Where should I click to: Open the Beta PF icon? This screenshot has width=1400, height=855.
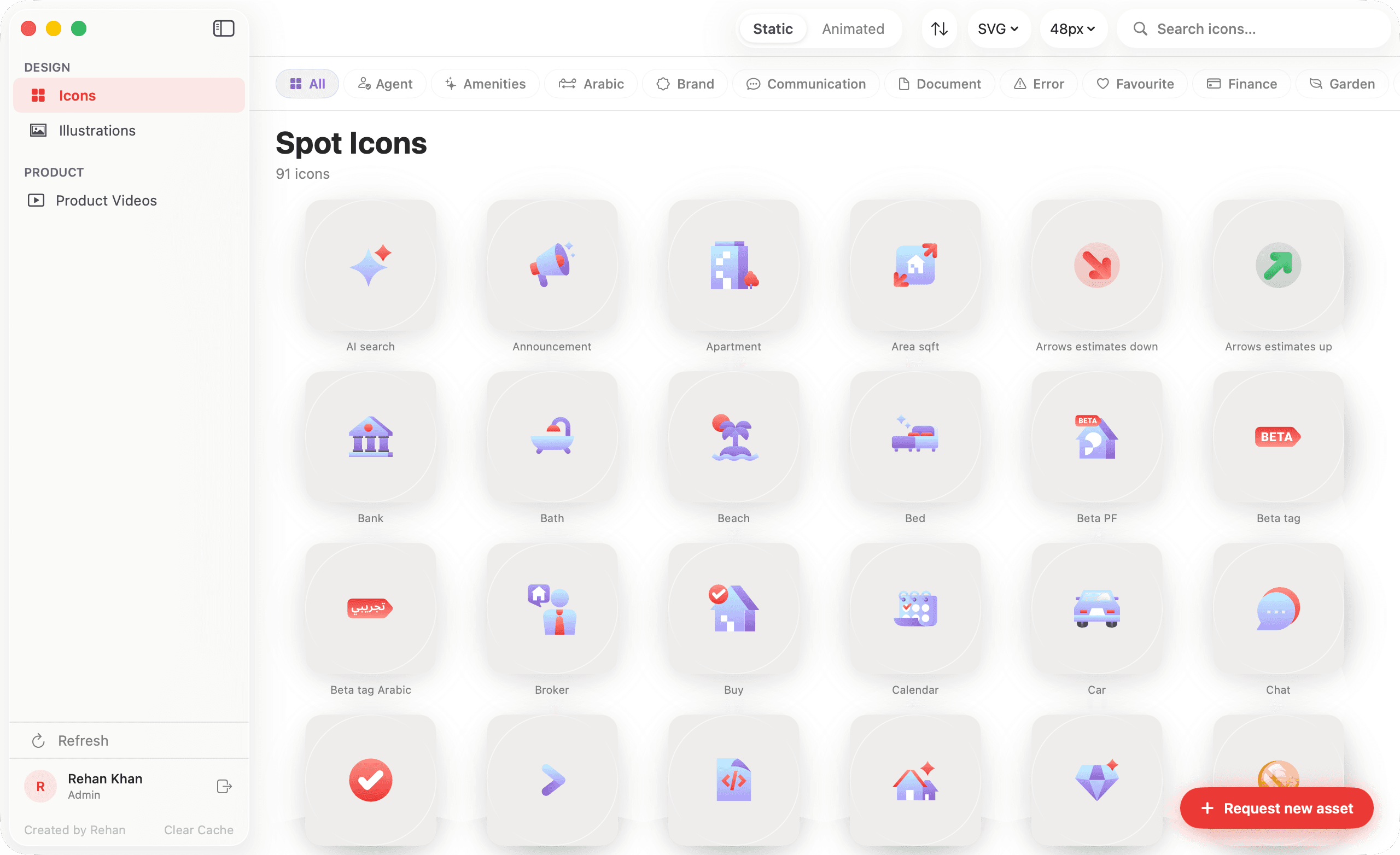[1096, 437]
